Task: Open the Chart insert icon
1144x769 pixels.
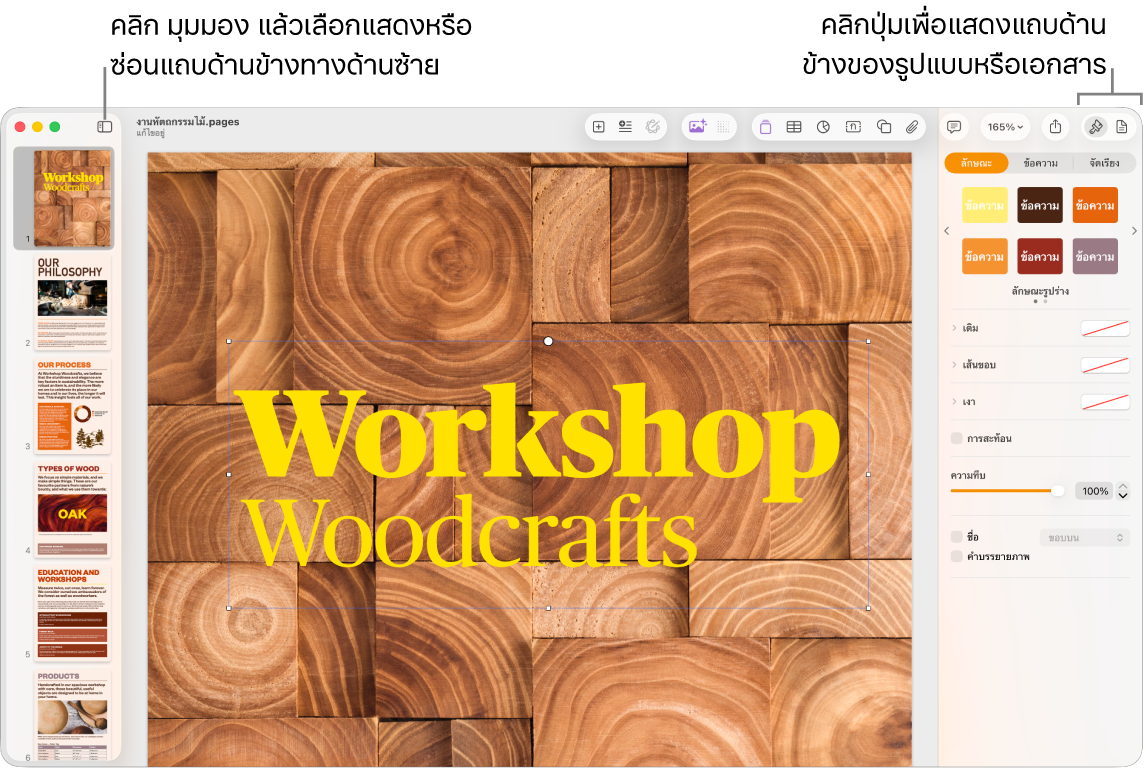Action: tap(823, 127)
